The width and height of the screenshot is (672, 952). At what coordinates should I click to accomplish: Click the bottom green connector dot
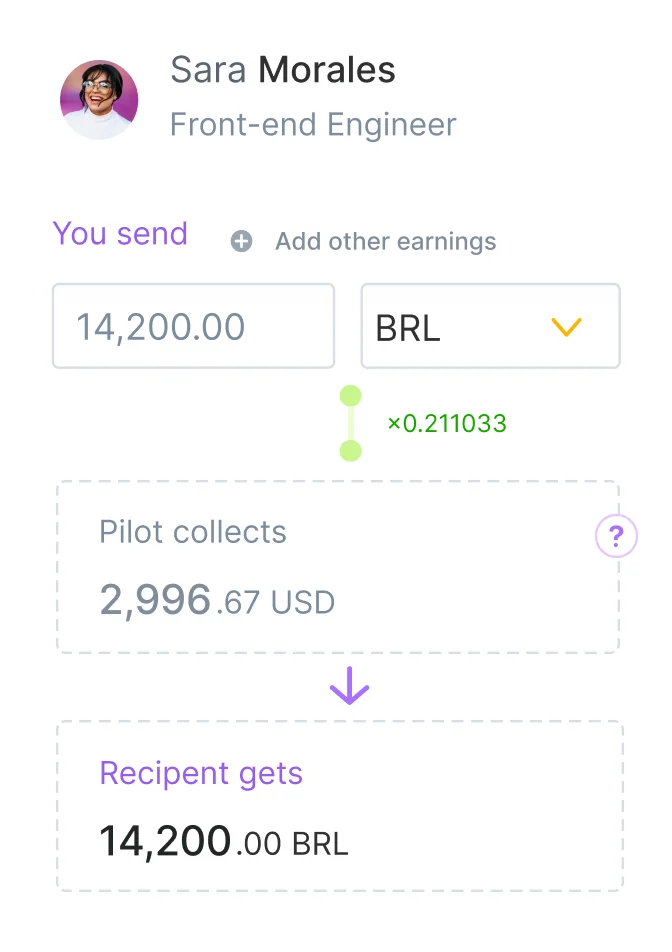[x=350, y=451]
